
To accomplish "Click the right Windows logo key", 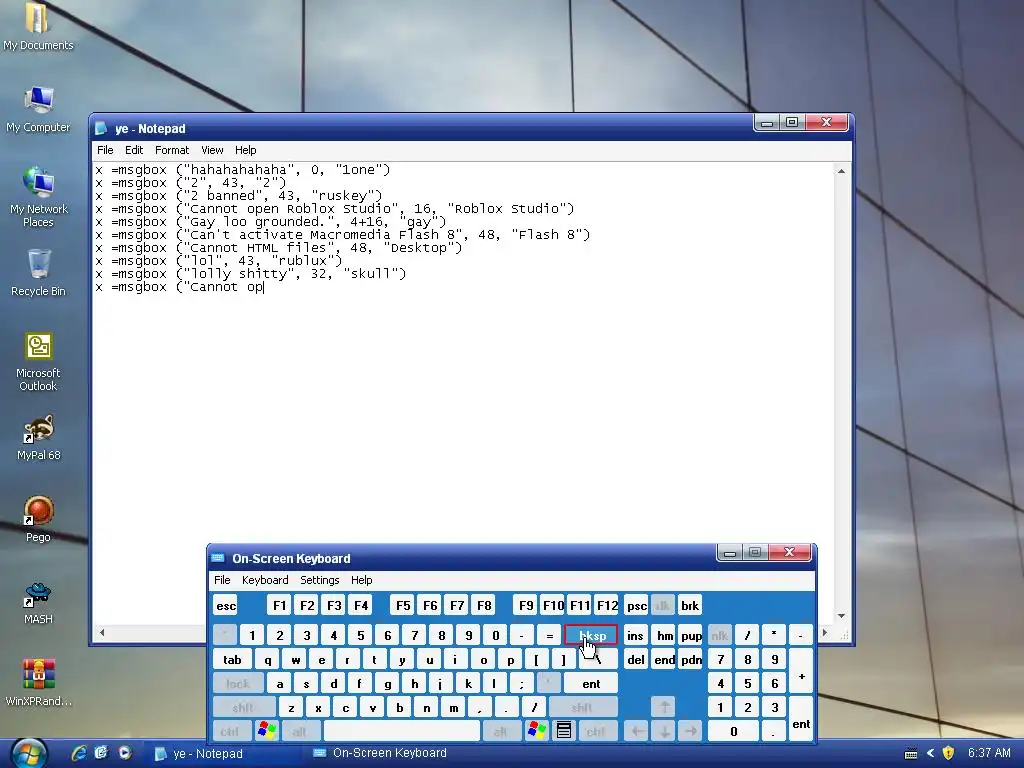I will tap(536, 731).
